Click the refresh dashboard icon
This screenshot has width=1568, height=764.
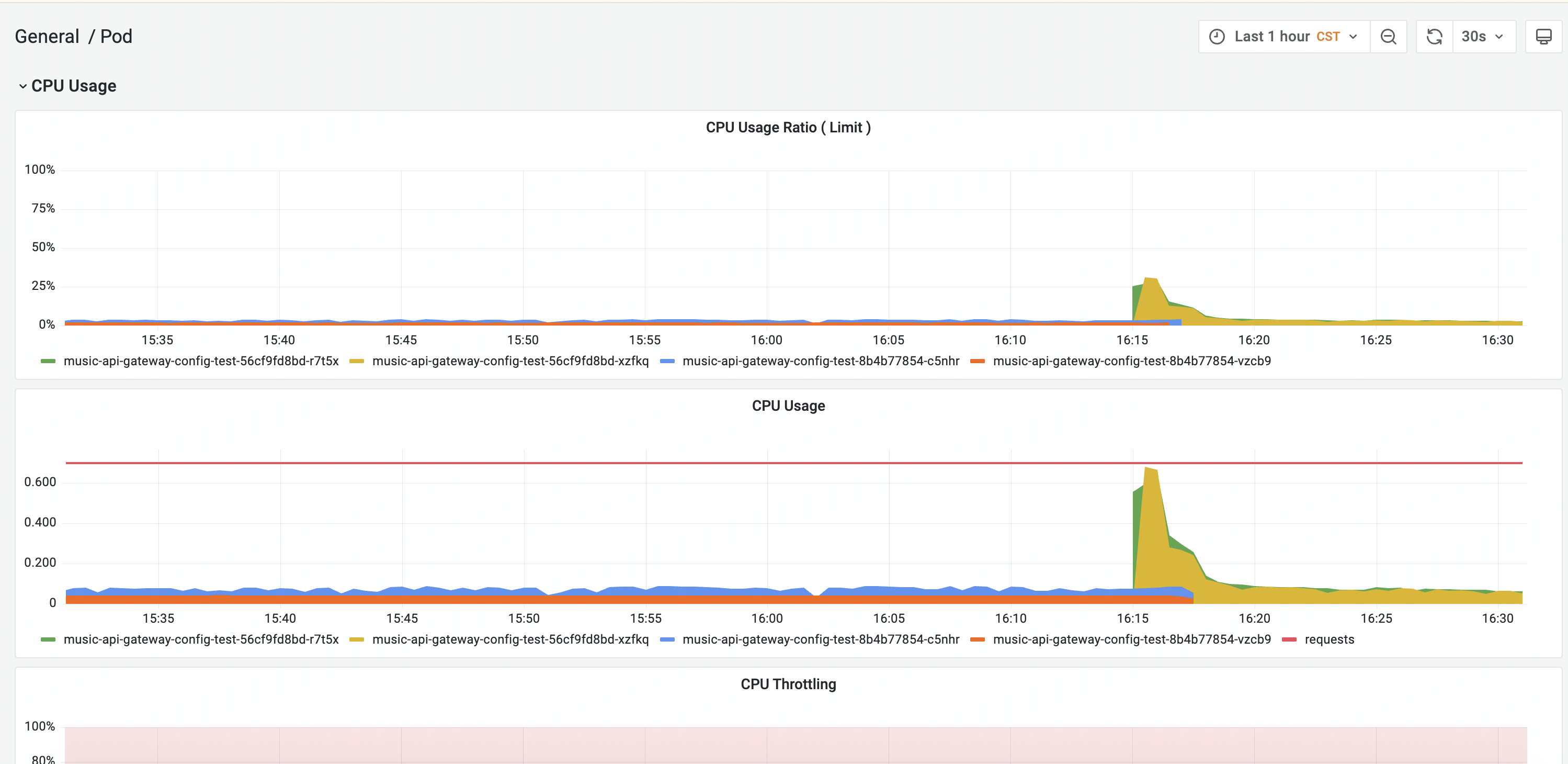[x=1434, y=37]
